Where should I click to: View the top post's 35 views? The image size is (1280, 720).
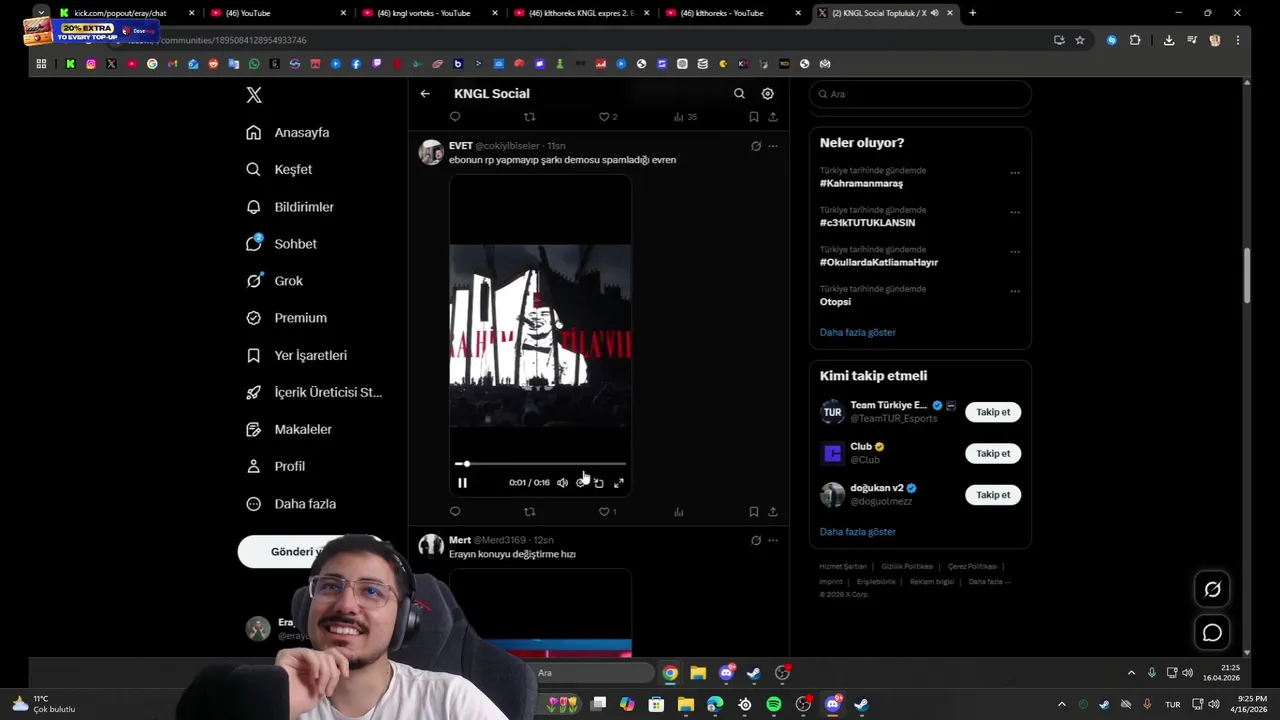[x=685, y=117]
